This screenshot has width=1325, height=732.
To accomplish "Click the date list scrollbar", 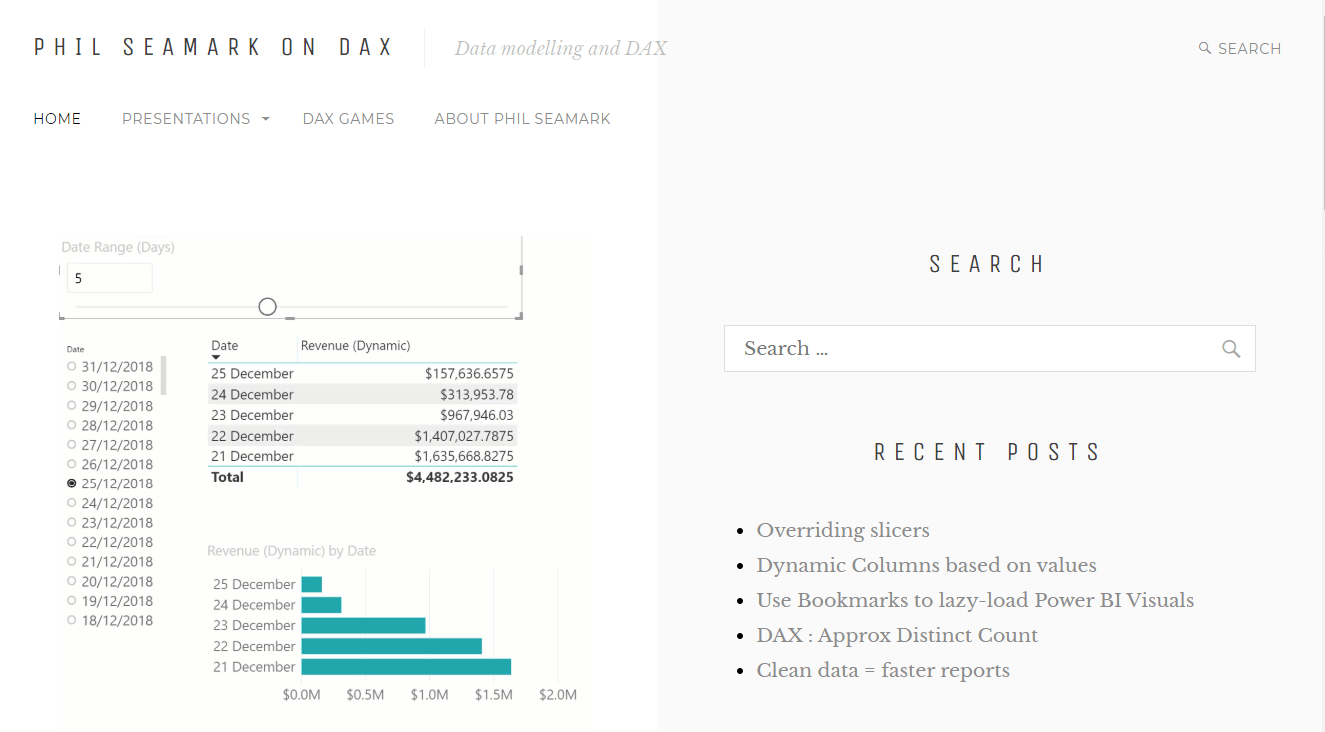I will coord(164,376).
